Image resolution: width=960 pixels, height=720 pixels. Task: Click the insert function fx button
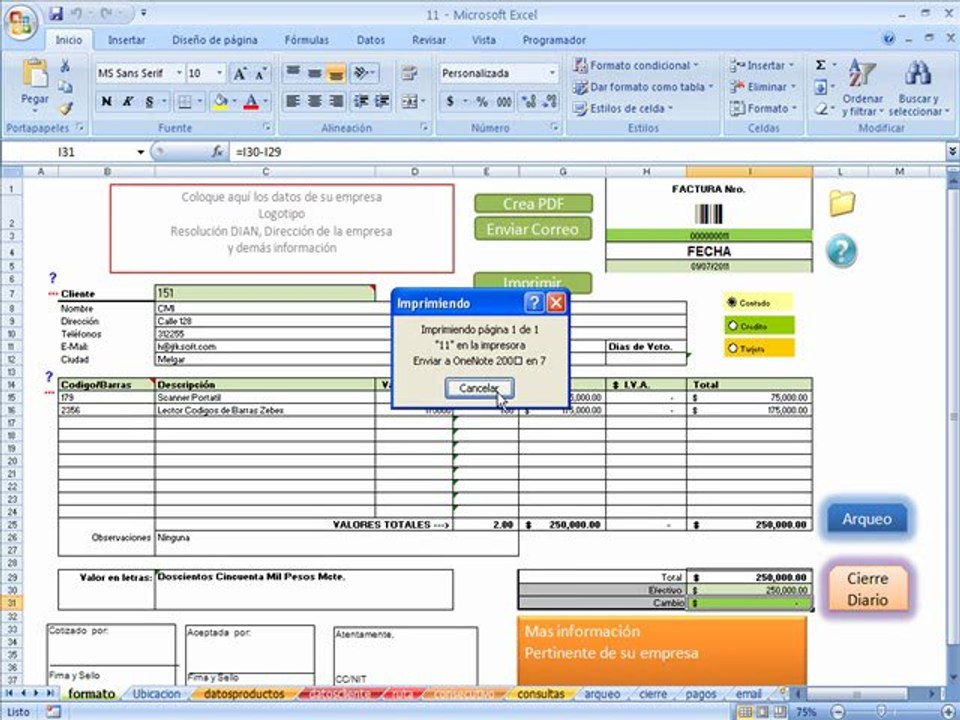click(217, 151)
